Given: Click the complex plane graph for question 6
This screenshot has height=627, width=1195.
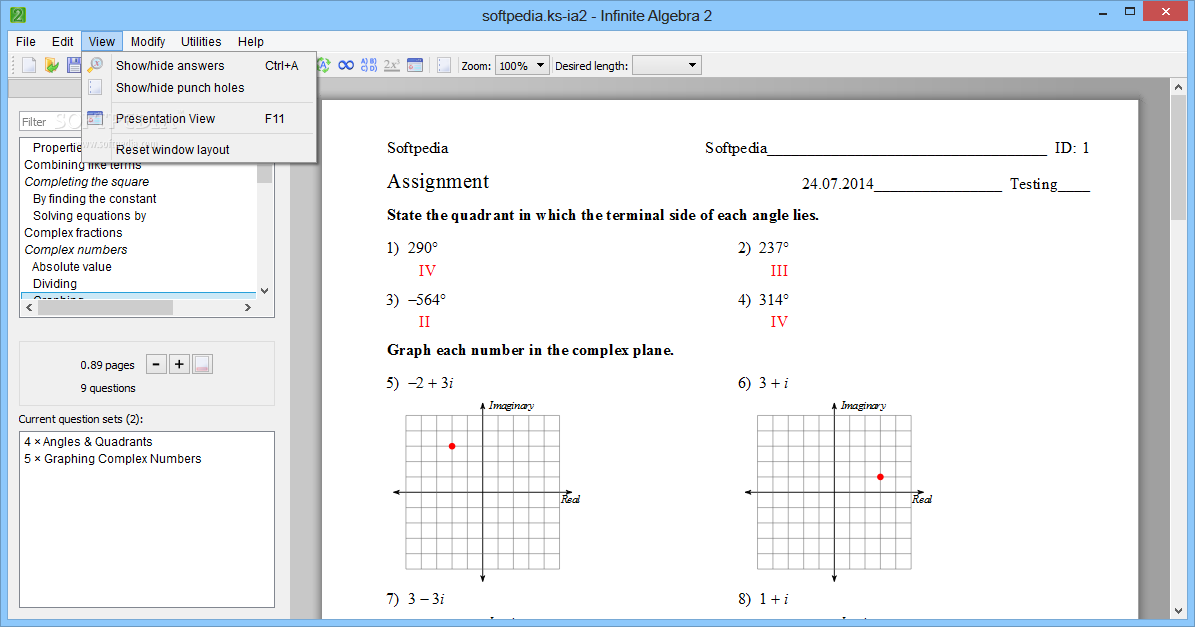Looking at the screenshot, I should pyautogui.click(x=835, y=492).
